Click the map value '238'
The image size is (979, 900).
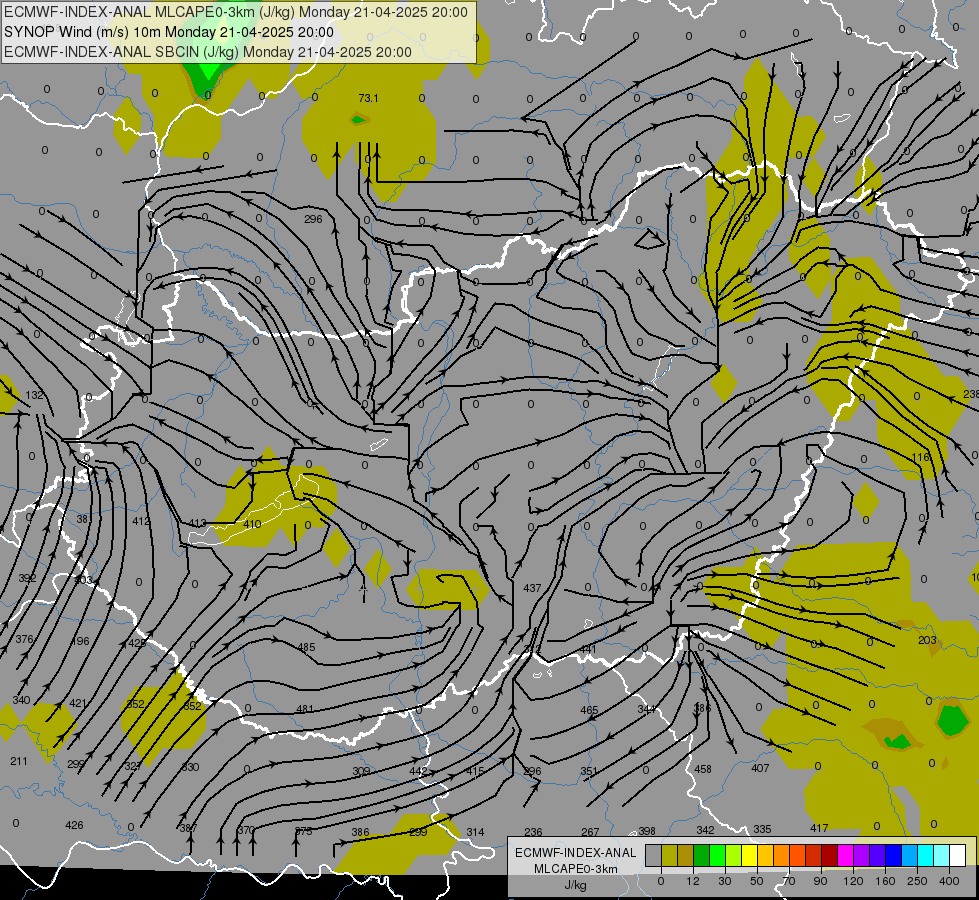(x=971, y=394)
